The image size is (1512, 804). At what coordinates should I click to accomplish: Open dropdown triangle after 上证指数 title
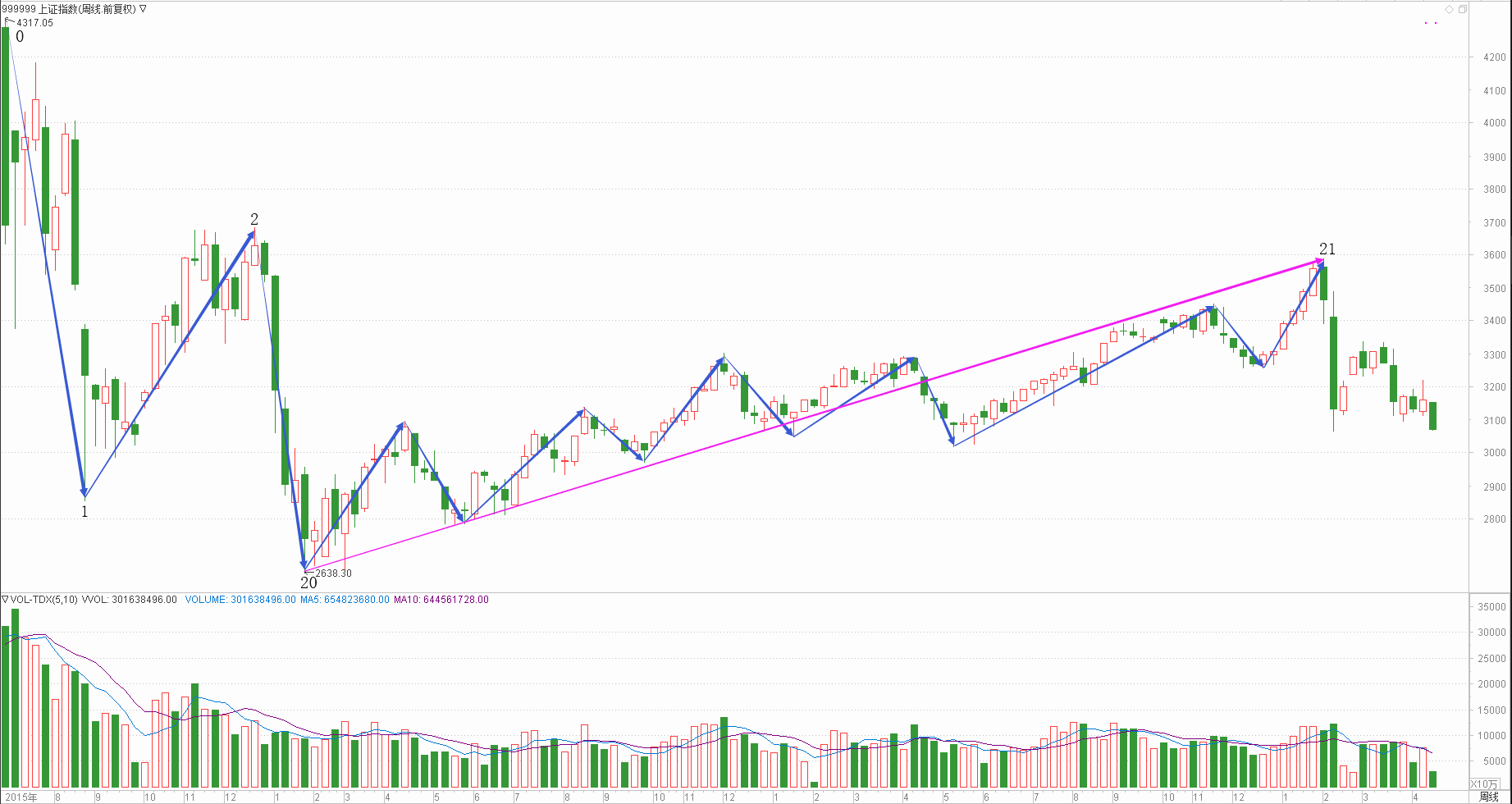[x=144, y=9]
